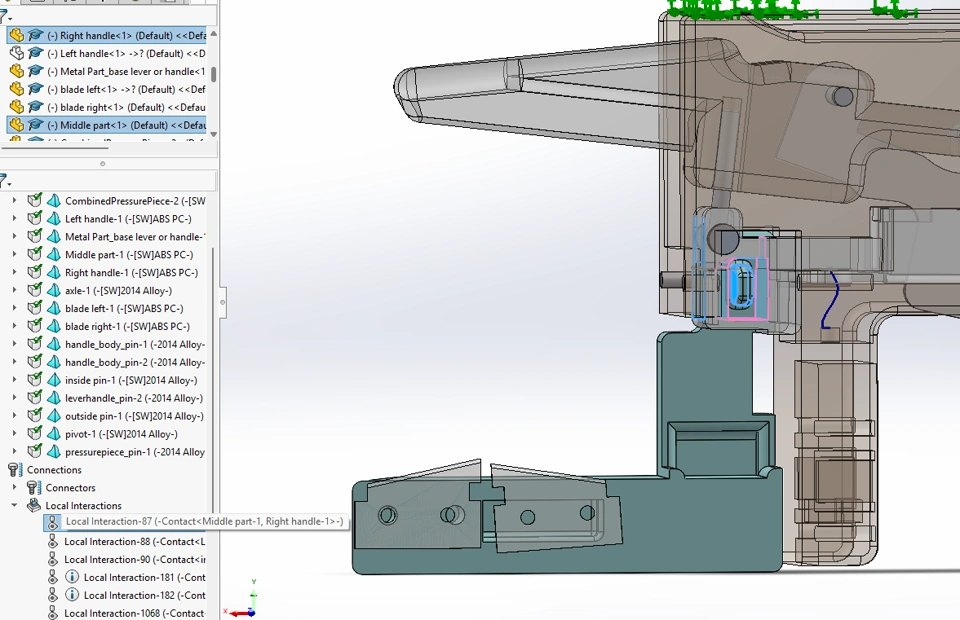Viewport: 960px width, 620px height.
Task: Click the Connectors icon
Action: (x=34, y=488)
